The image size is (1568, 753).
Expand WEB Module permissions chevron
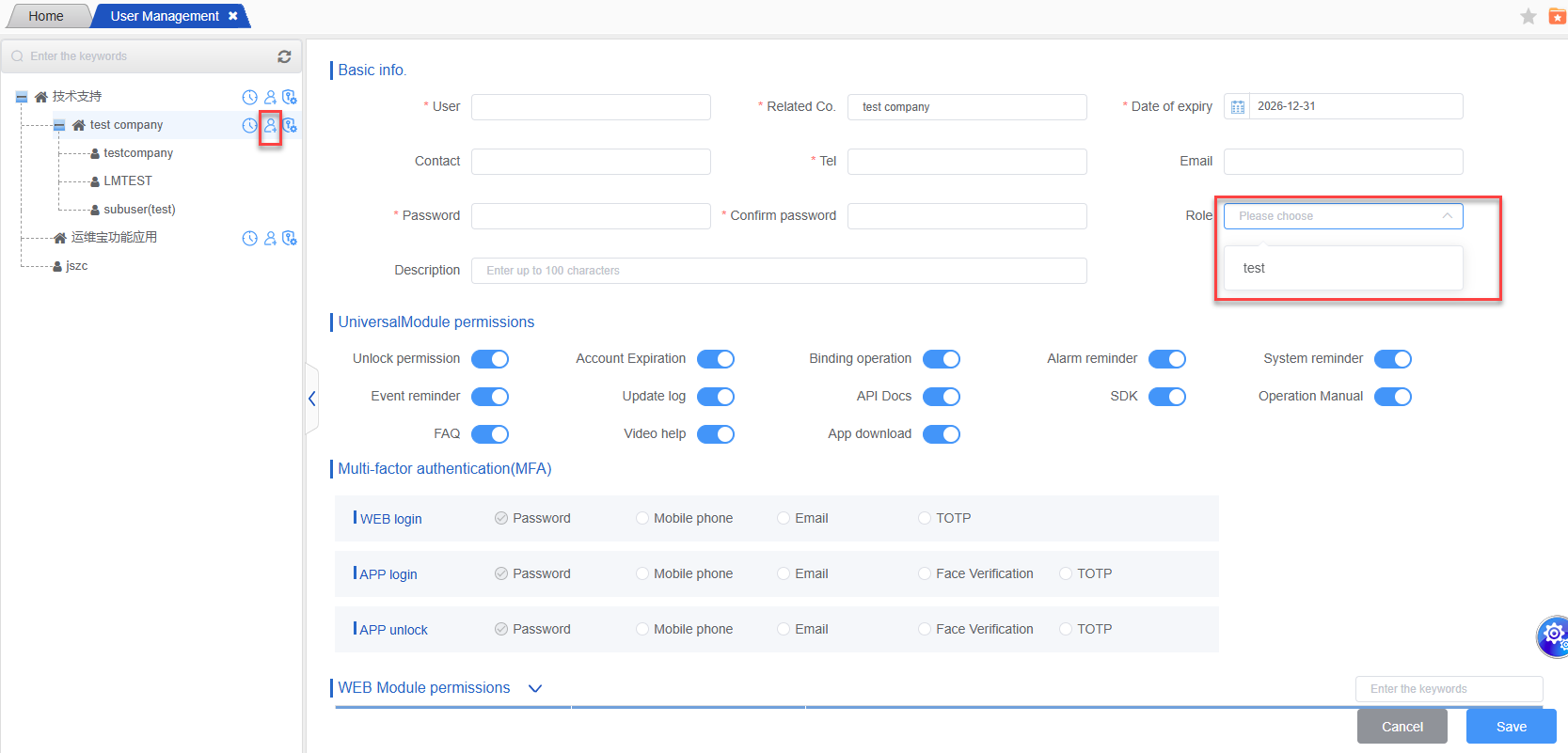pyautogui.click(x=535, y=688)
